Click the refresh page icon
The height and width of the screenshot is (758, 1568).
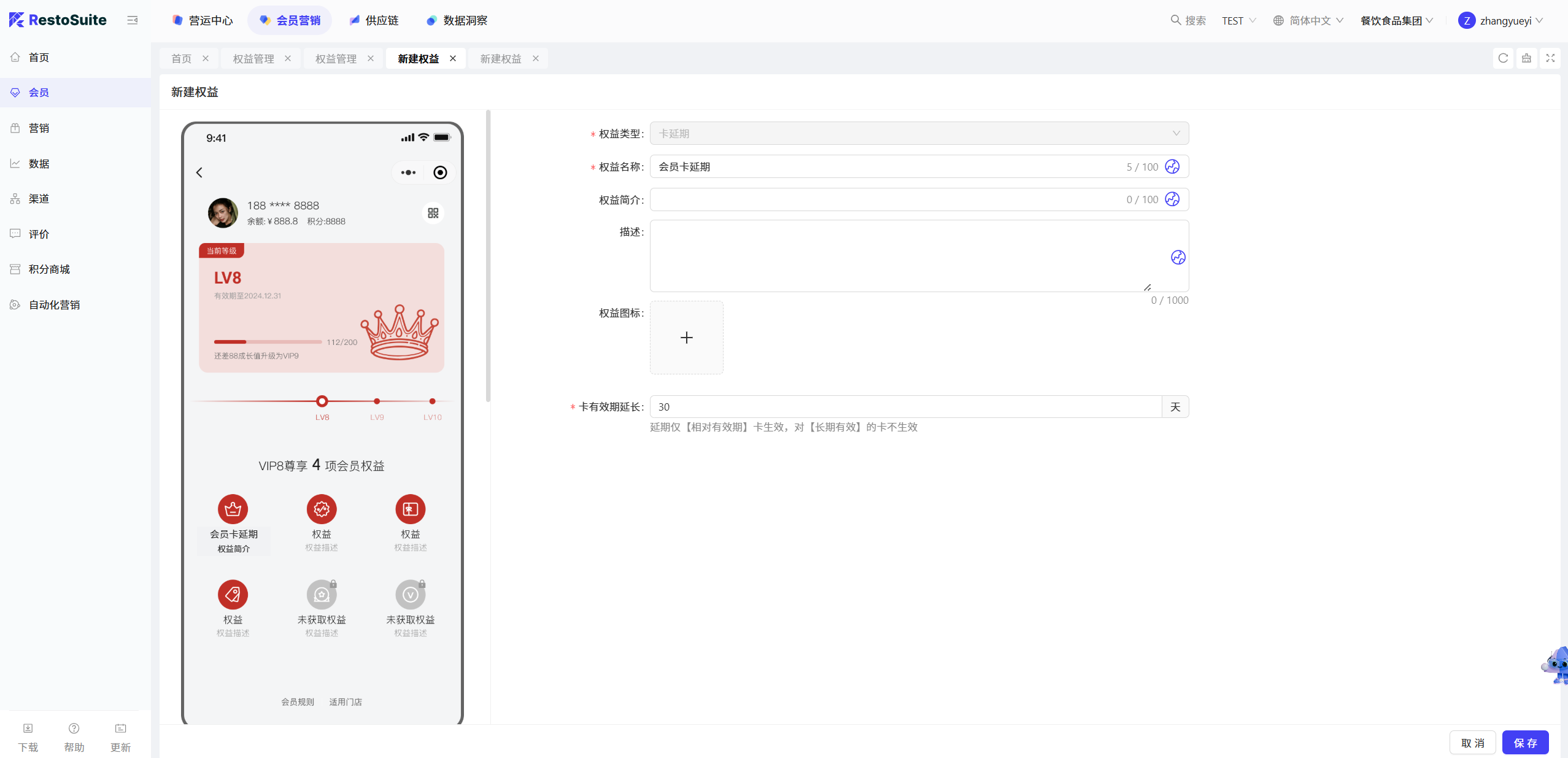[1503, 58]
